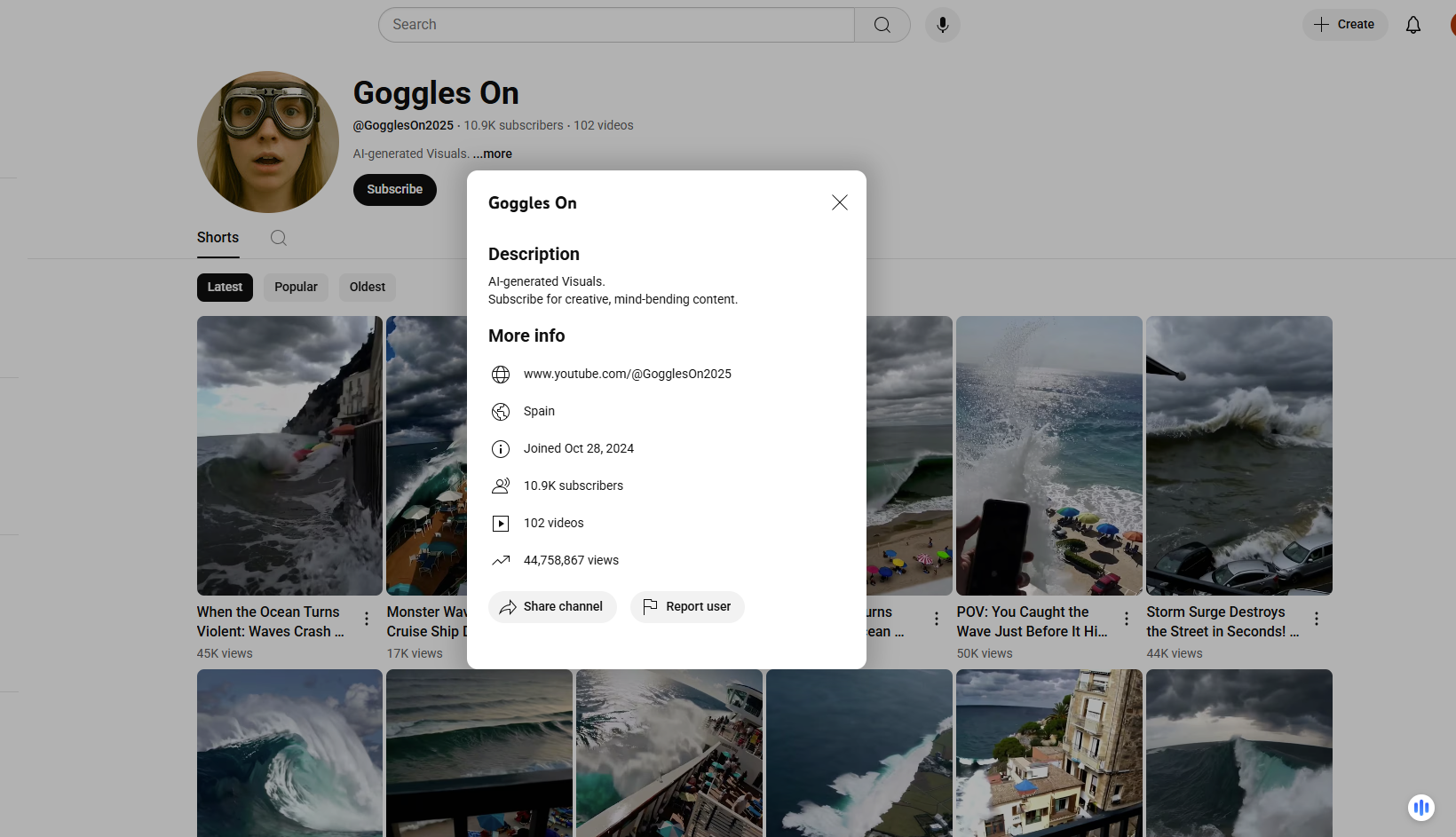
Task: Type in the Search field
Action: click(x=617, y=25)
